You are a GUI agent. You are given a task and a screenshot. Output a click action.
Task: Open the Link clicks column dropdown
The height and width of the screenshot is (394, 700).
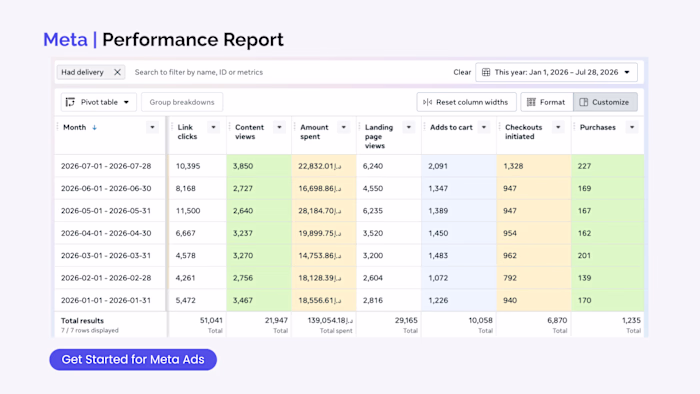point(213,128)
